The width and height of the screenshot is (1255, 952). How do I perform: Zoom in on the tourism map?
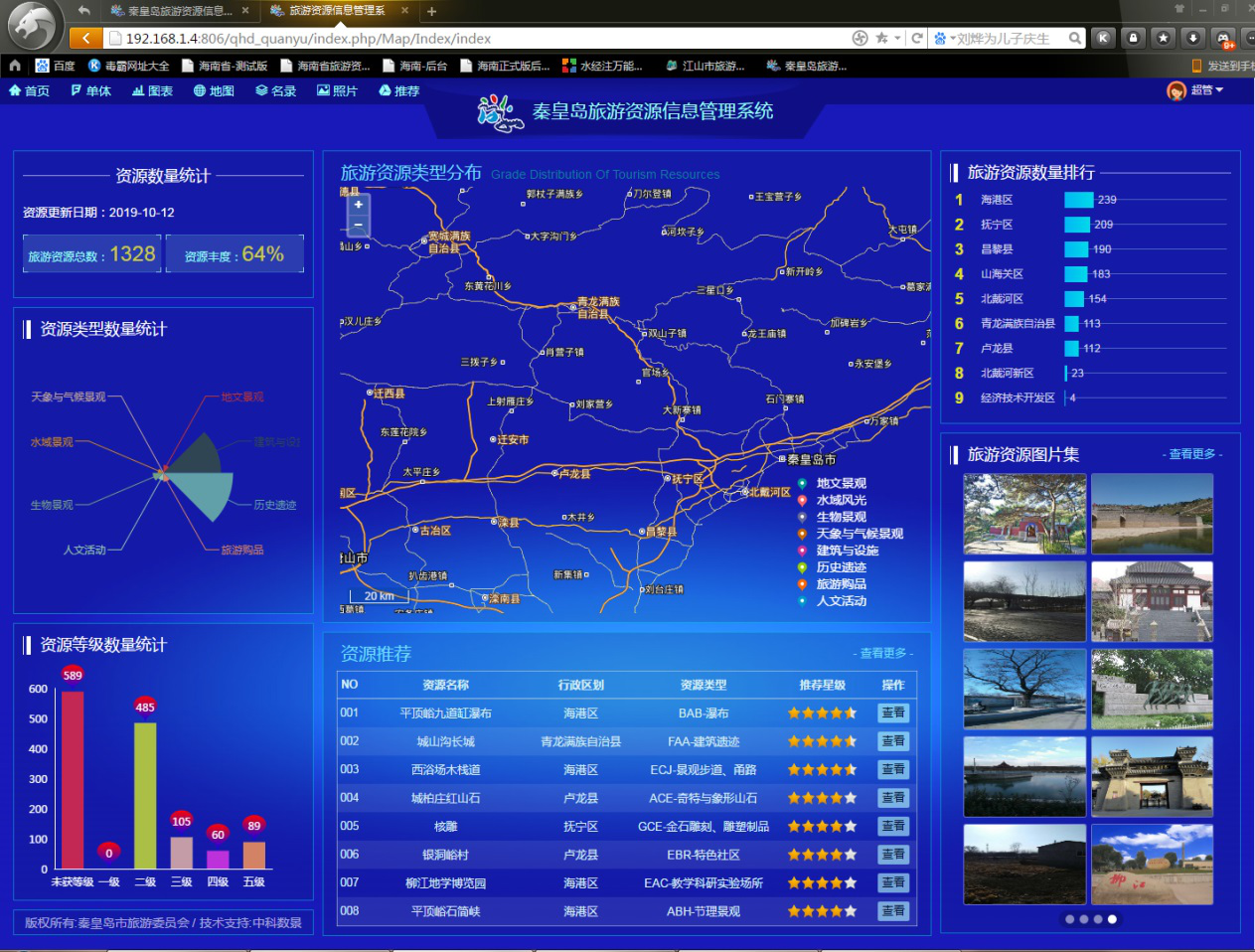point(358,205)
